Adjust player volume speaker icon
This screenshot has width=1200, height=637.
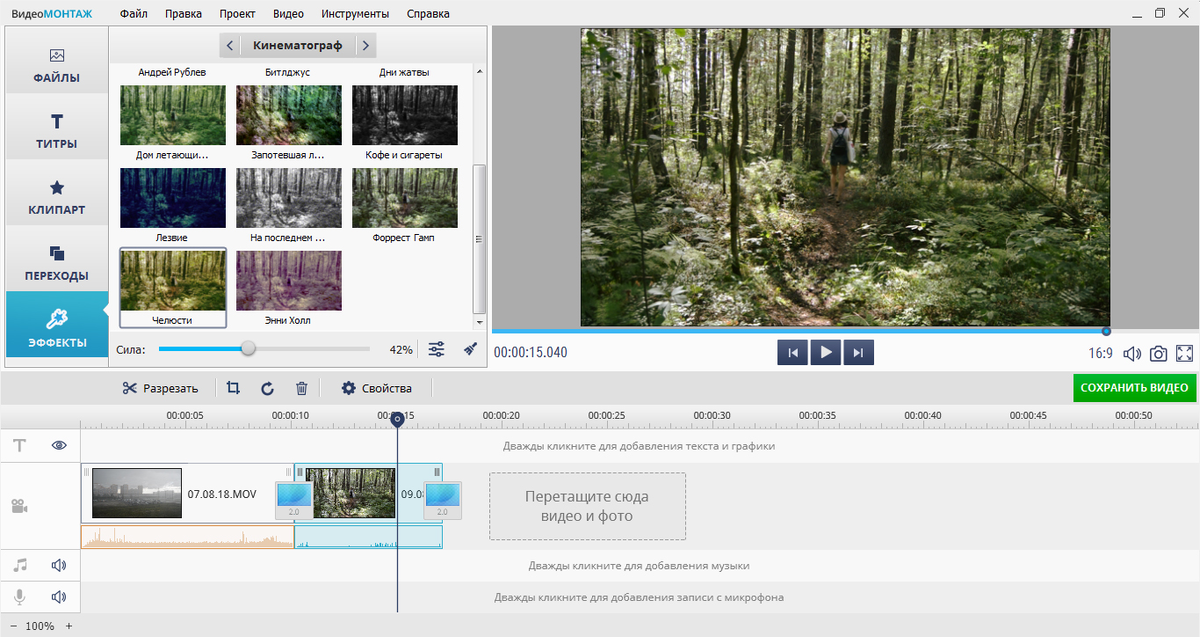click(1132, 353)
